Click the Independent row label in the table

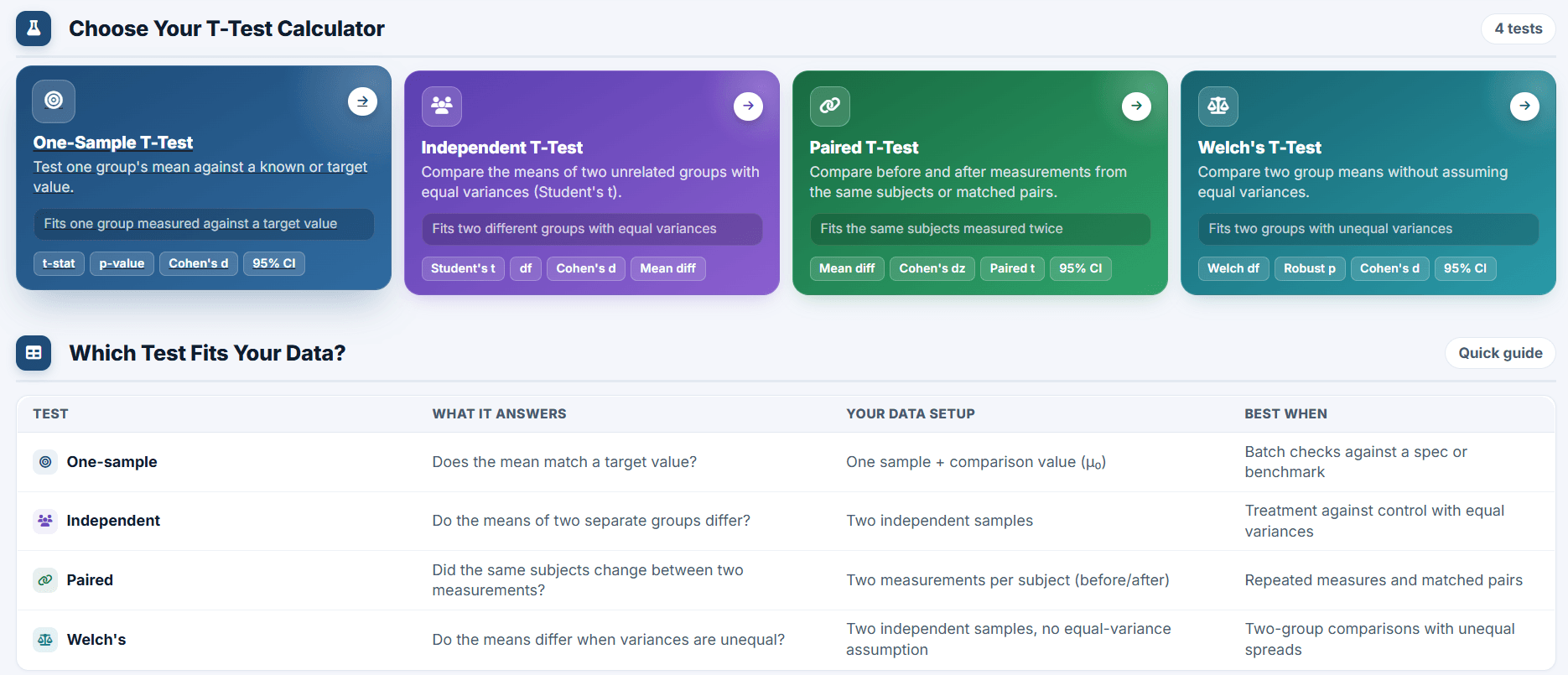113,521
